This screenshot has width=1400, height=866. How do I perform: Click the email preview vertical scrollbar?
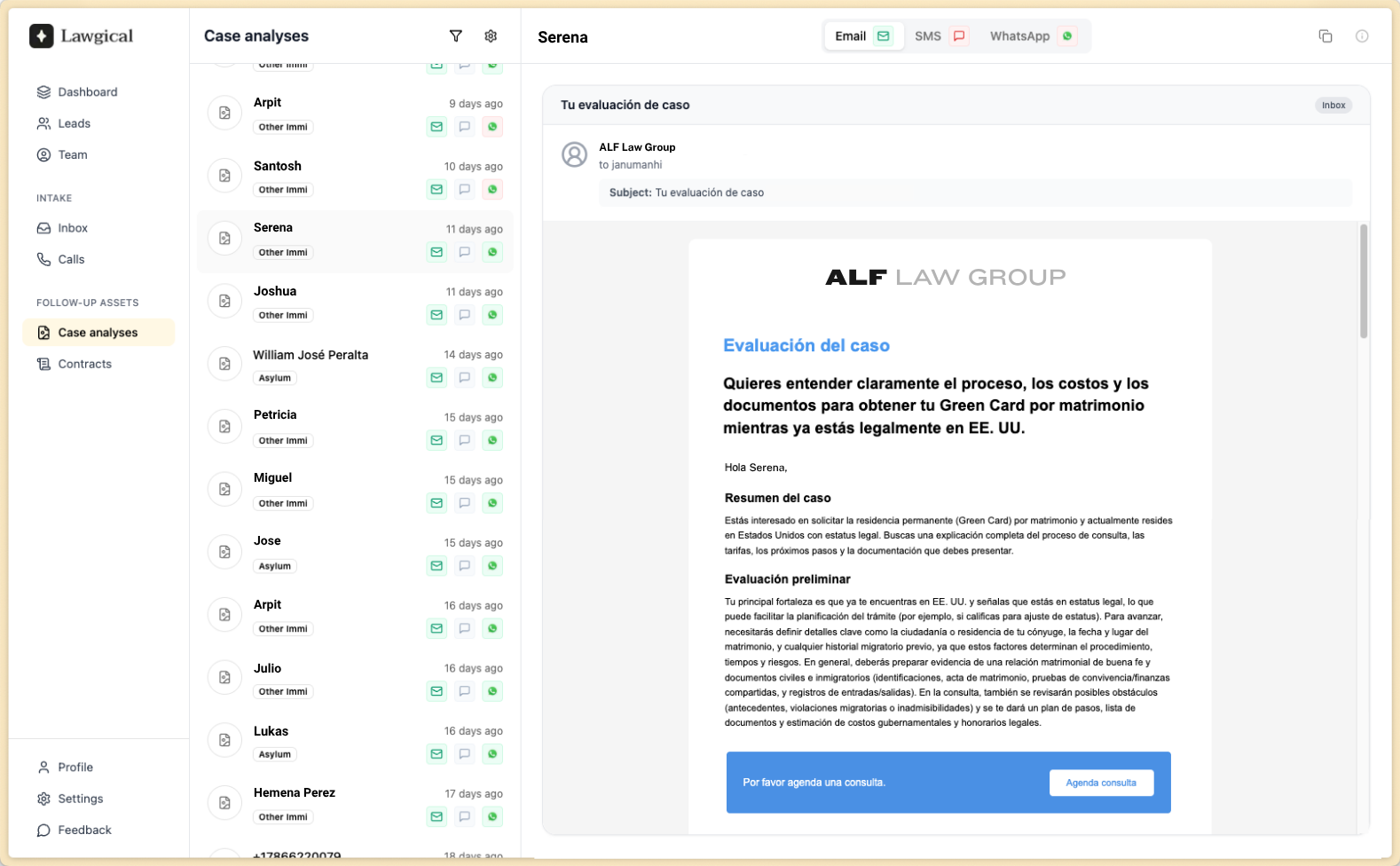point(1363,281)
